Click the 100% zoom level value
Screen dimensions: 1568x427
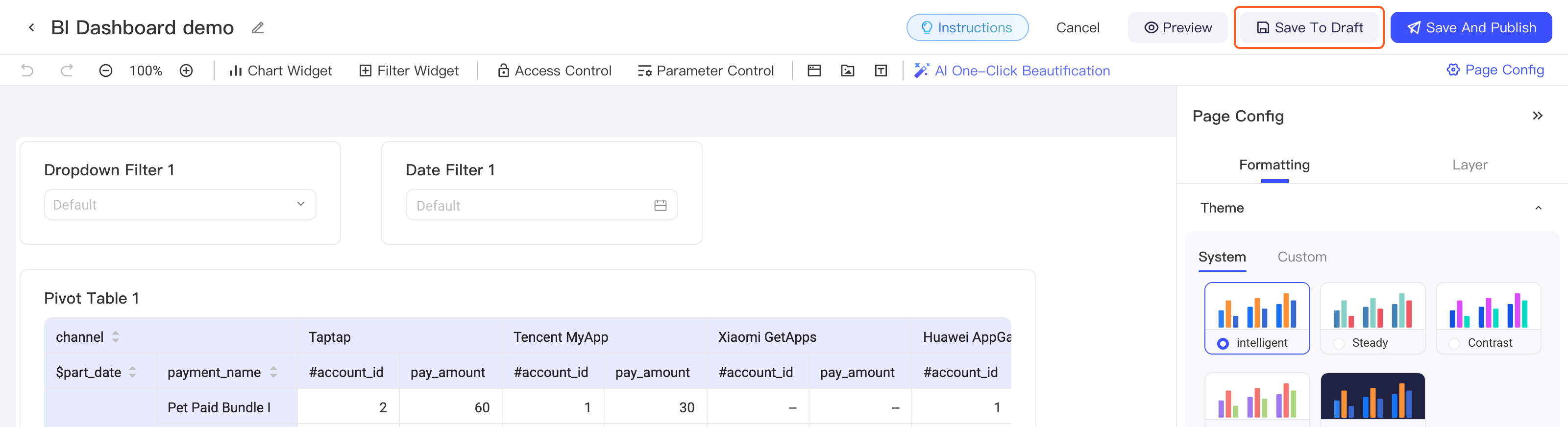click(146, 71)
